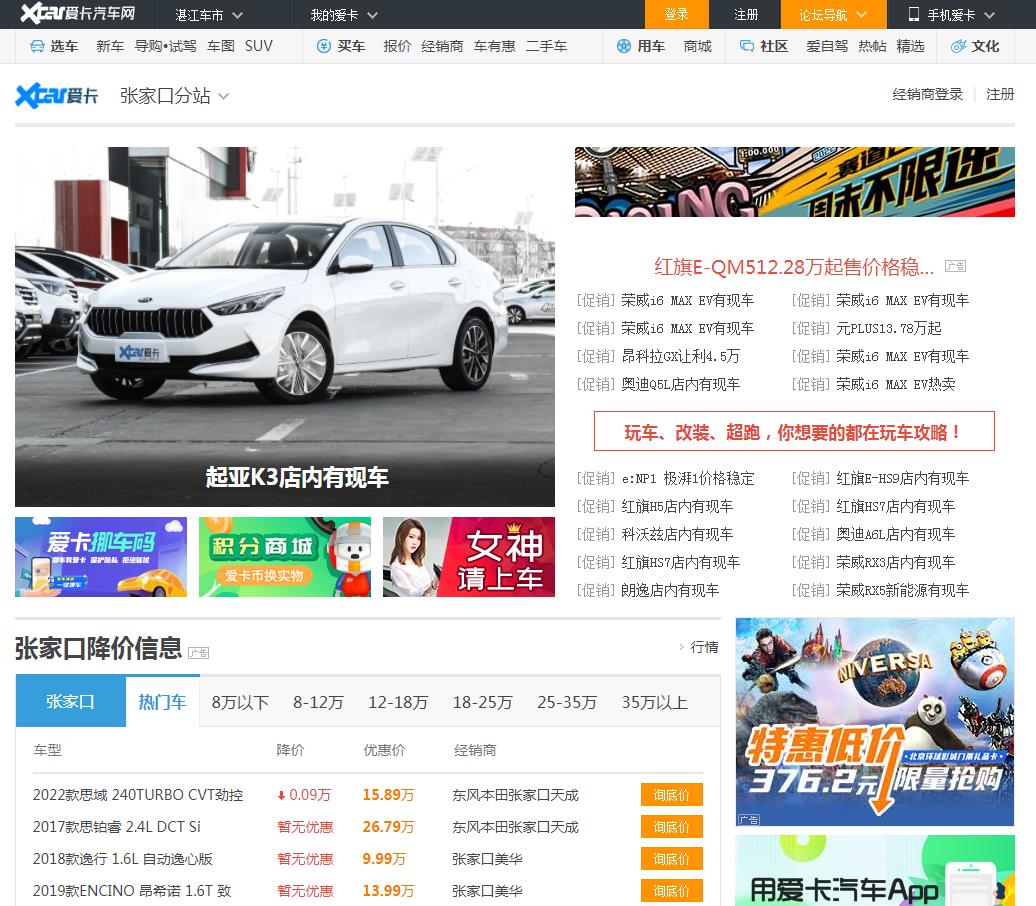Open 爱自驾 navigation link

pyautogui.click(x=827, y=46)
